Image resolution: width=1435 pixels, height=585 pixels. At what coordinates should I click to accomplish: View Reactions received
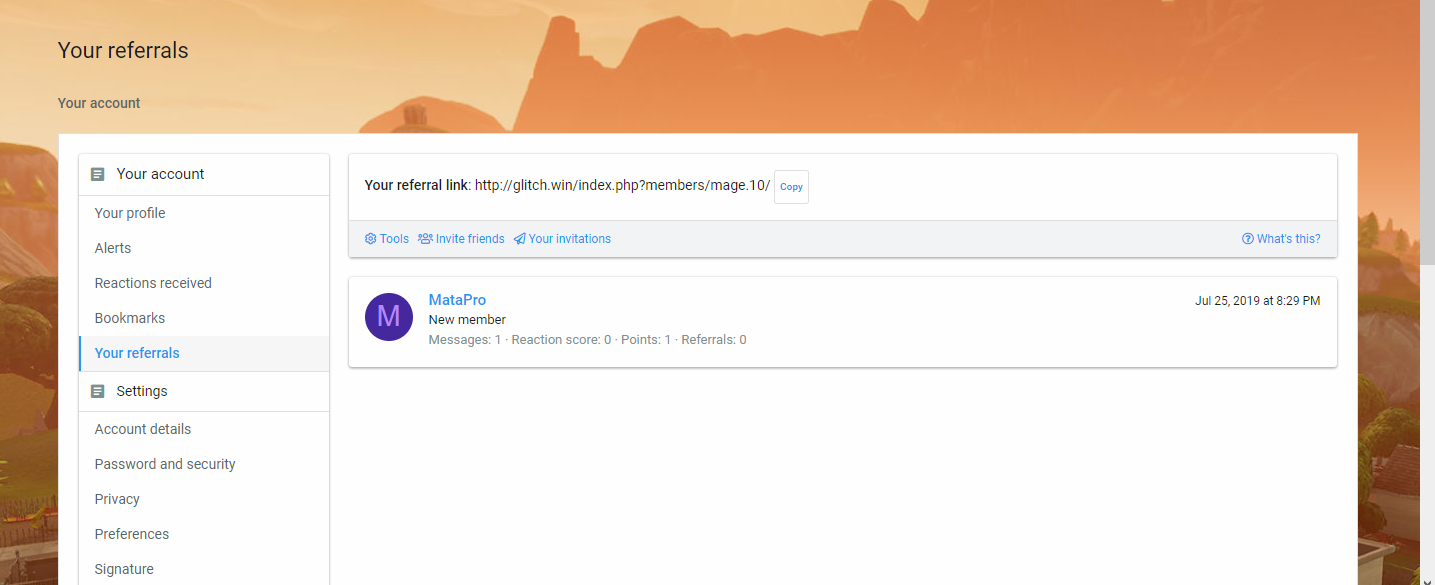coord(153,283)
